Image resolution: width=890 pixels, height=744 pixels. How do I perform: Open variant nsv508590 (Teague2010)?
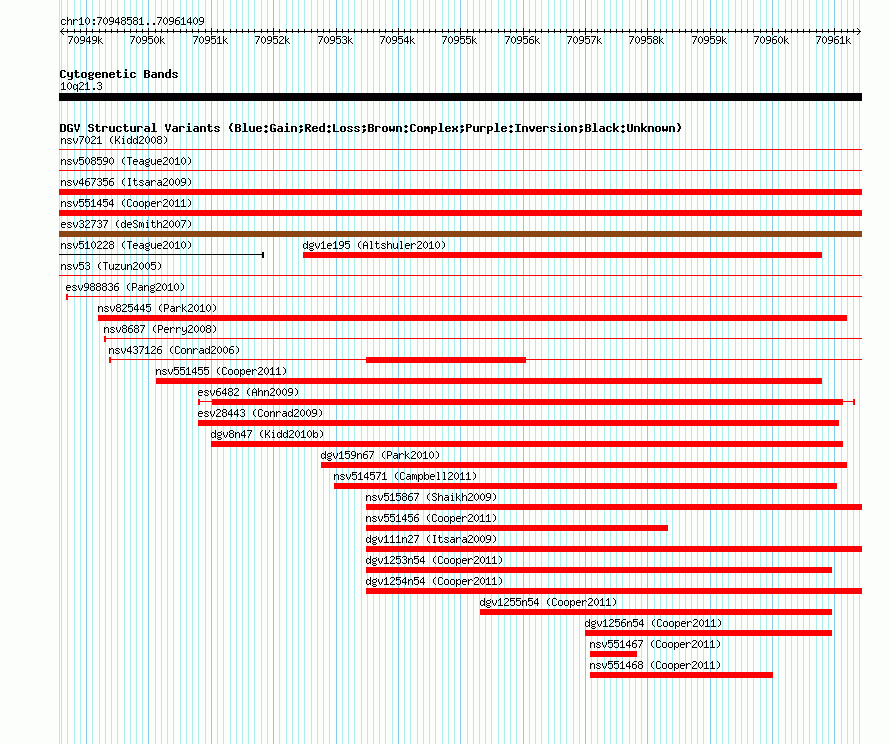[126, 161]
